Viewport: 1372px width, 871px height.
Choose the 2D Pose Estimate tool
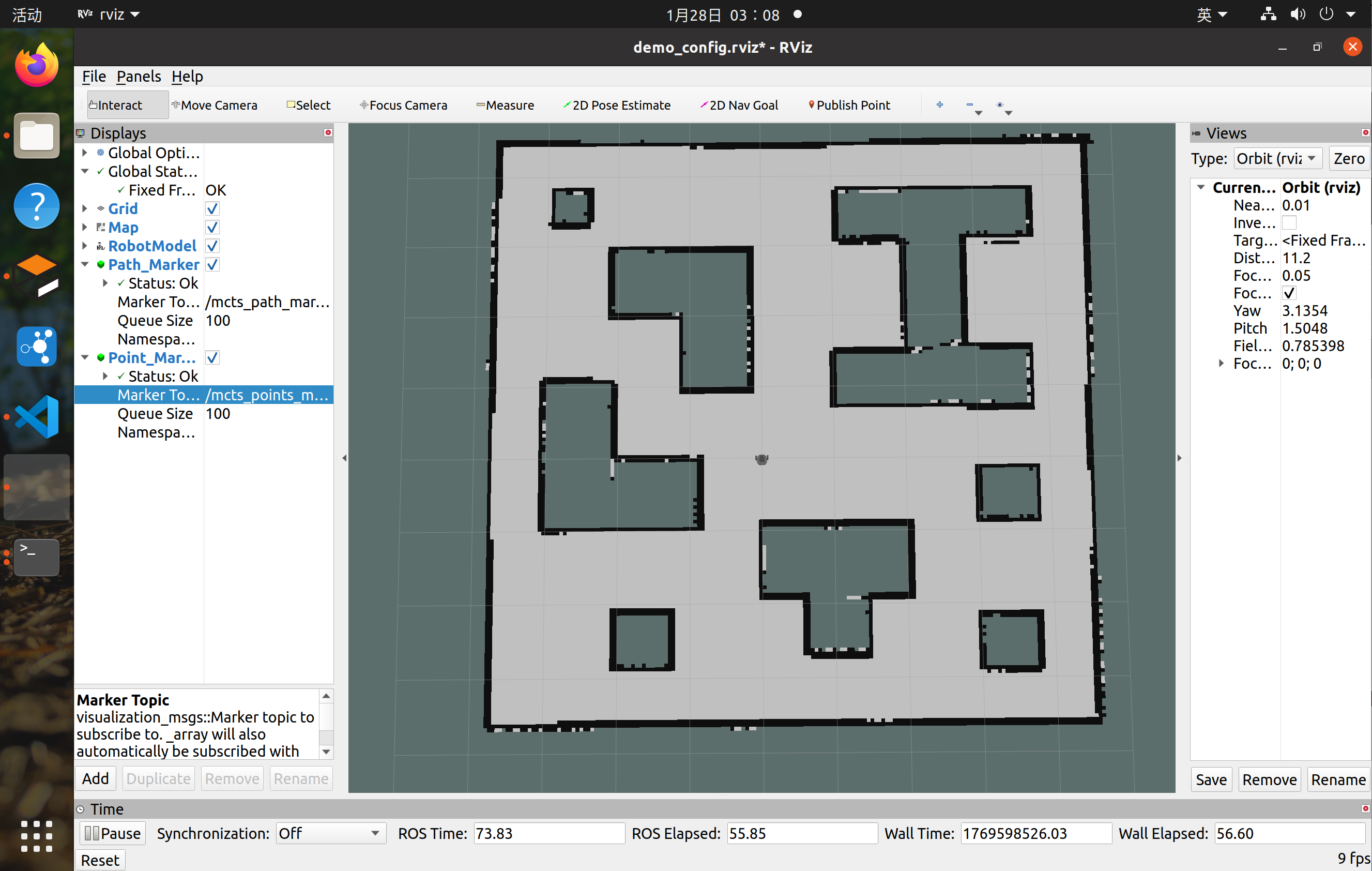617,105
